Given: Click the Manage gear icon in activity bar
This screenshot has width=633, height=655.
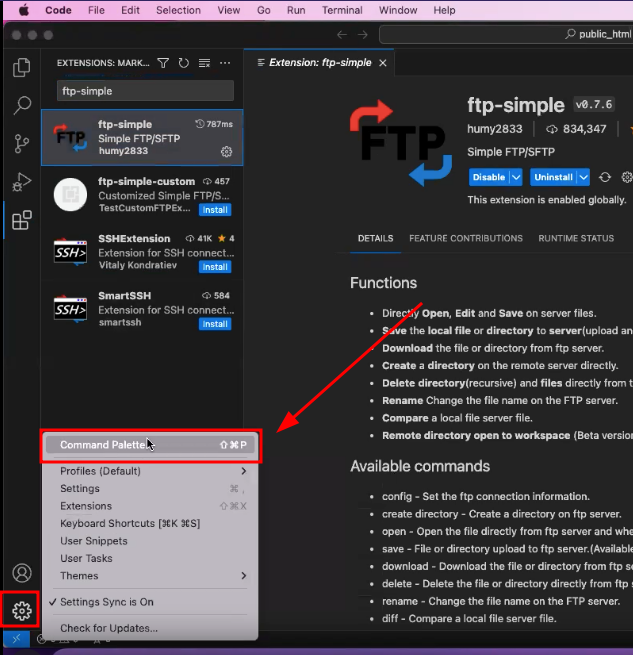Looking at the screenshot, I should [x=22, y=611].
